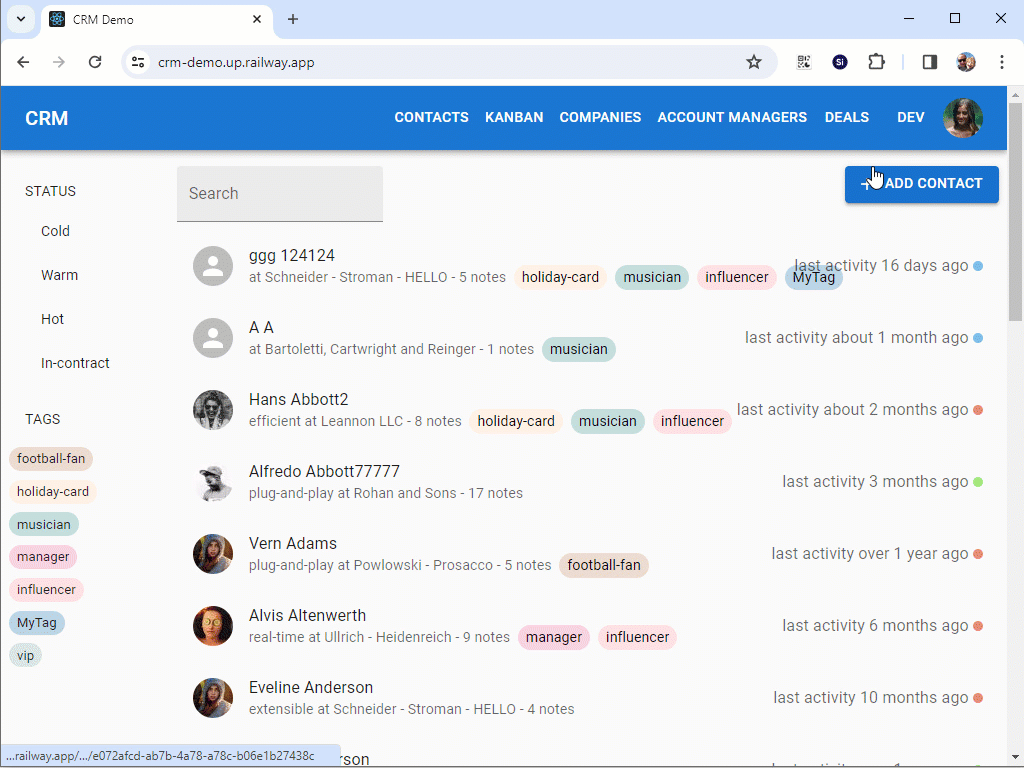Open the Chrome customization menu via three dots
Screen dimensions: 1024x768
pyautogui.click(x=1002, y=61)
